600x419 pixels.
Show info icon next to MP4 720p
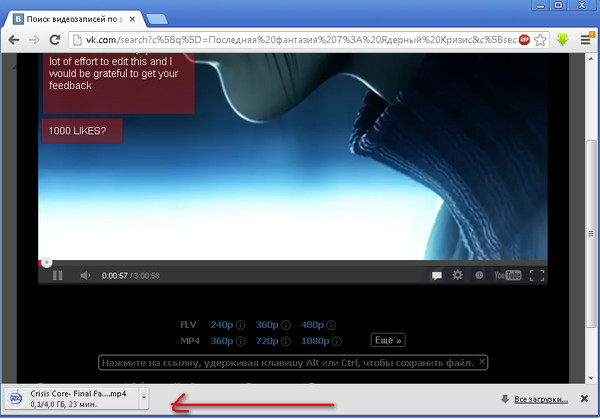(285, 341)
